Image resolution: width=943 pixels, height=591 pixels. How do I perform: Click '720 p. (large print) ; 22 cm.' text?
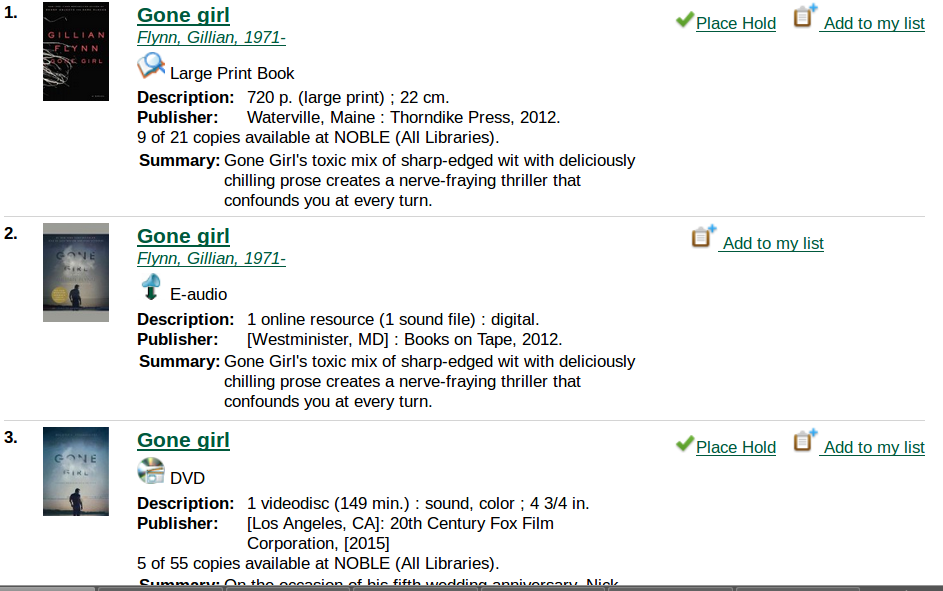[348, 97]
